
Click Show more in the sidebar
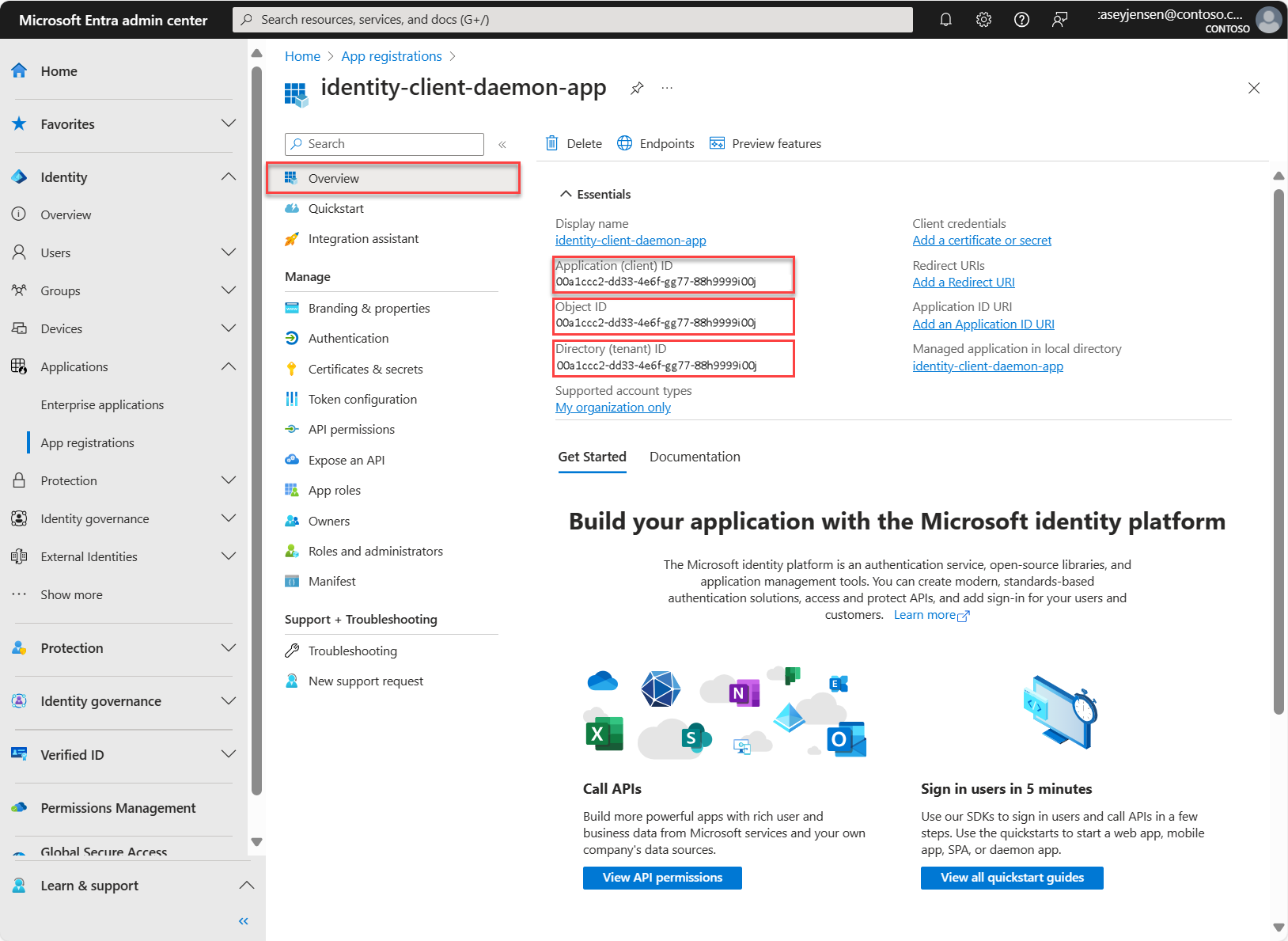tap(71, 594)
